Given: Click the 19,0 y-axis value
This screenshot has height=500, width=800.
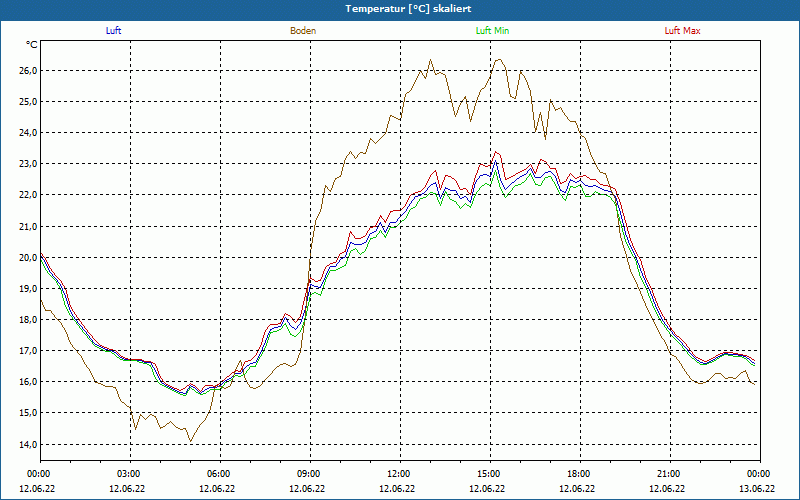Looking at the screenshot, I should pos(29,288).
